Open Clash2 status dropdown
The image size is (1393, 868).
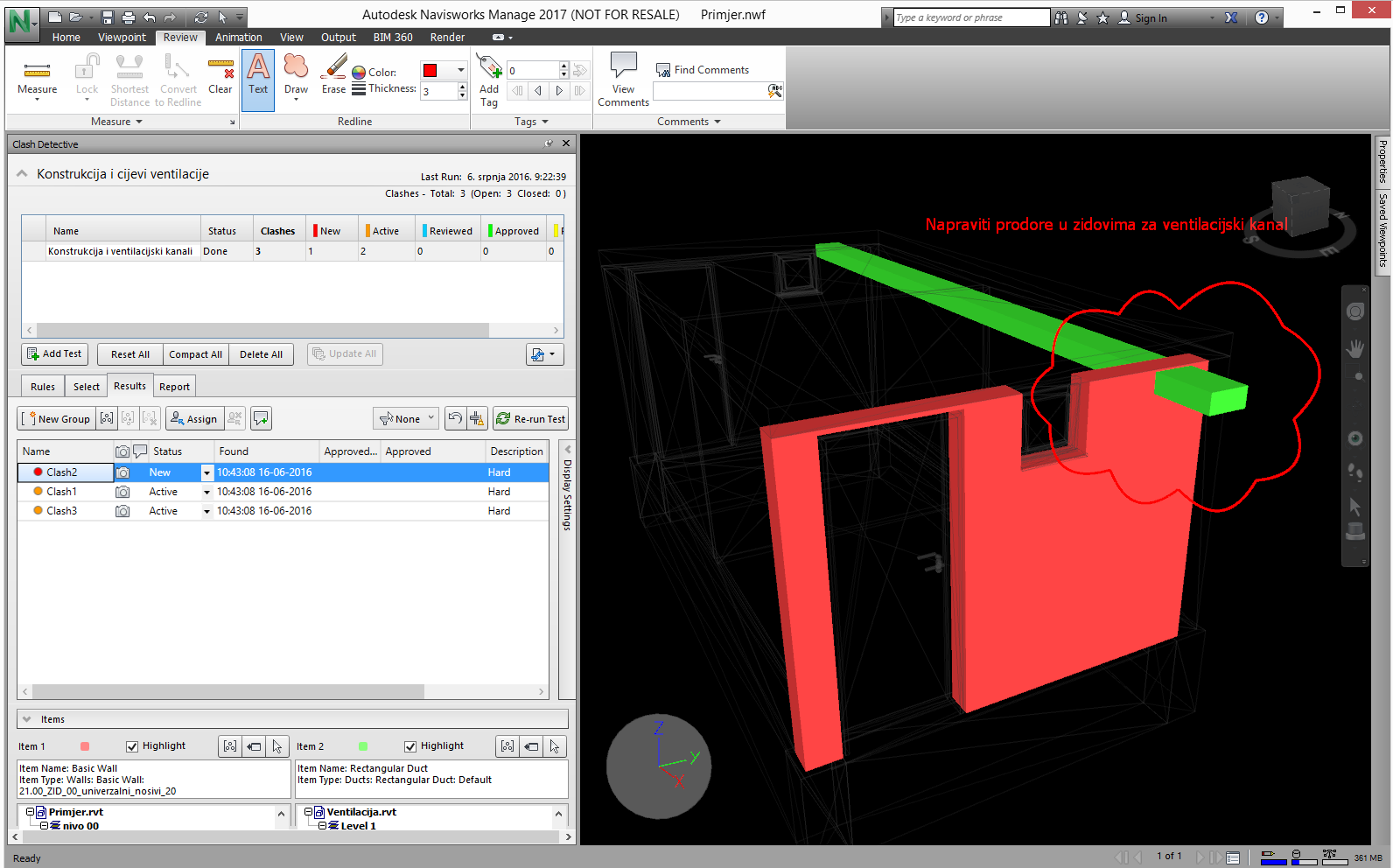point(206,472)
